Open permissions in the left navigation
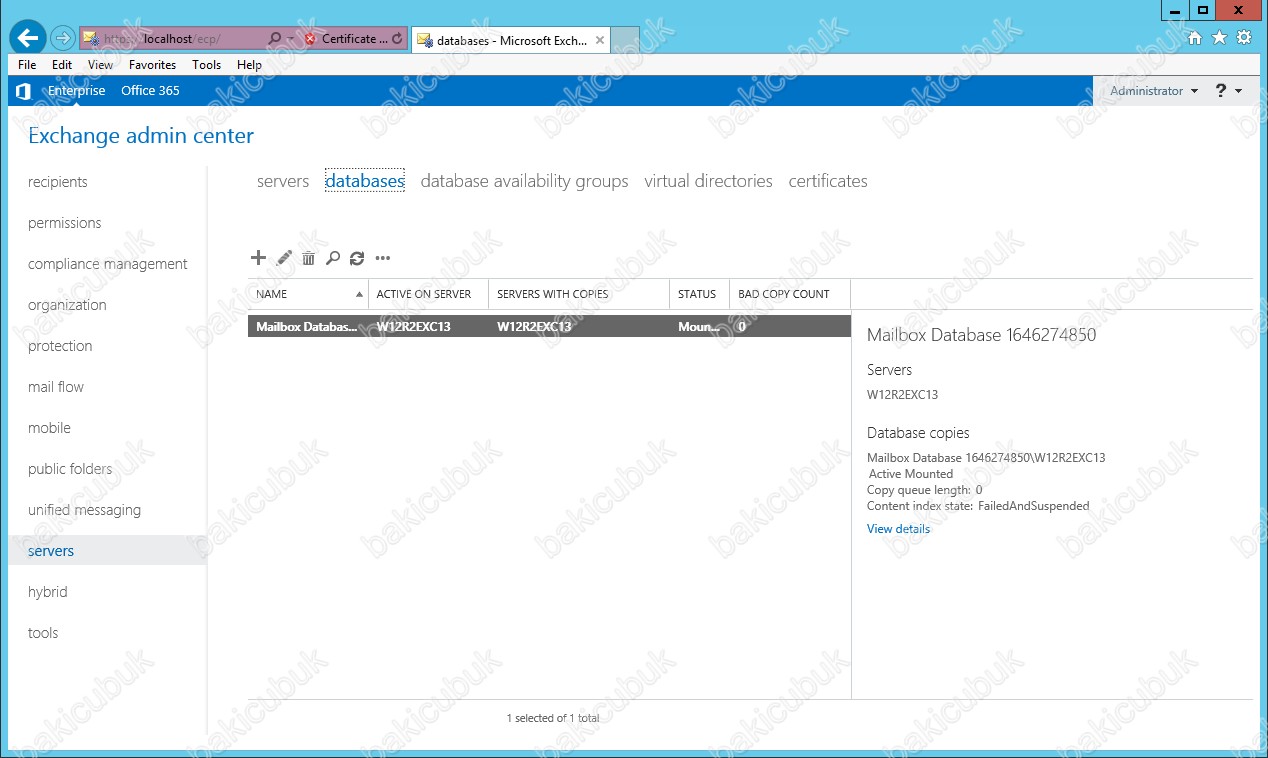This screenshot has width=1268, height=758. (x=65, y=223)
